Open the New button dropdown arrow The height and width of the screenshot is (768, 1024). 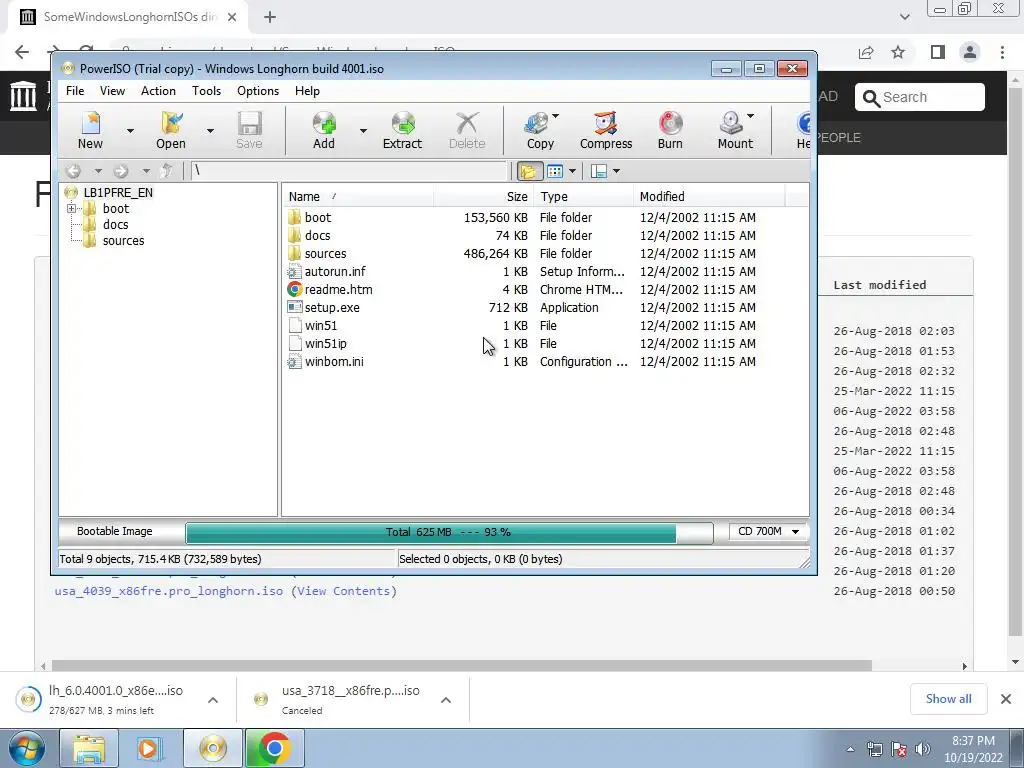point(130,131)
